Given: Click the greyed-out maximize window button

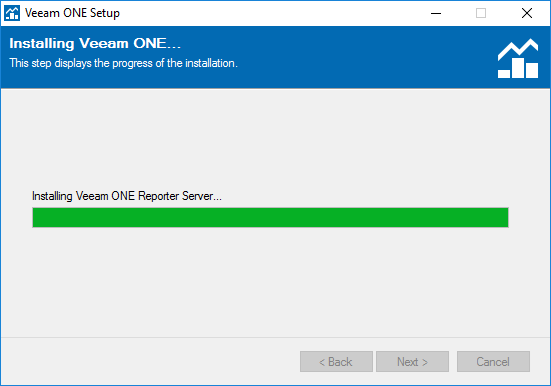Looking at the screenshot, I should [x=481, y=13].
